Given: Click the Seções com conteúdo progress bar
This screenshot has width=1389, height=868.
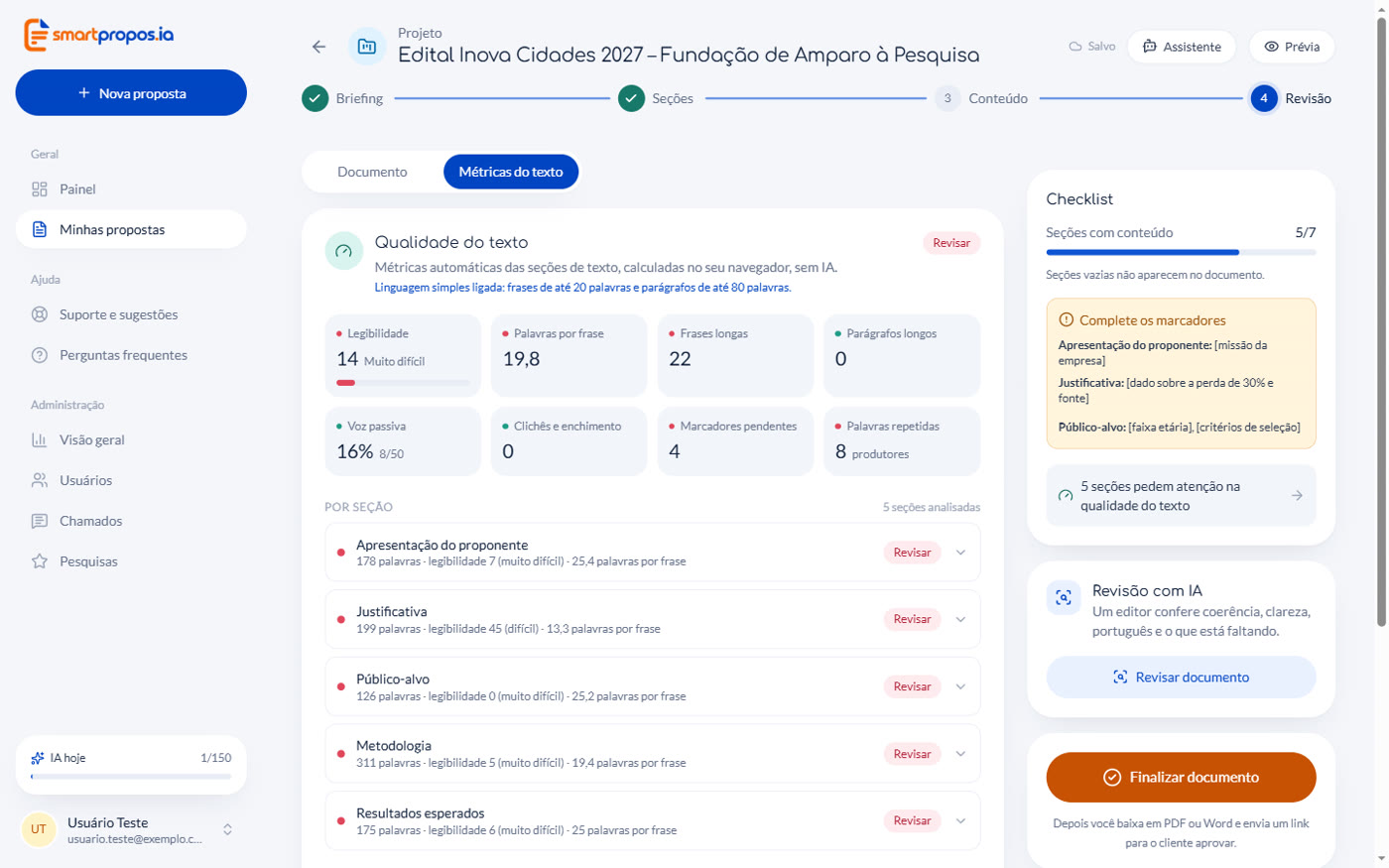Looking at the screenshot, I should (x=1181, y=252).
